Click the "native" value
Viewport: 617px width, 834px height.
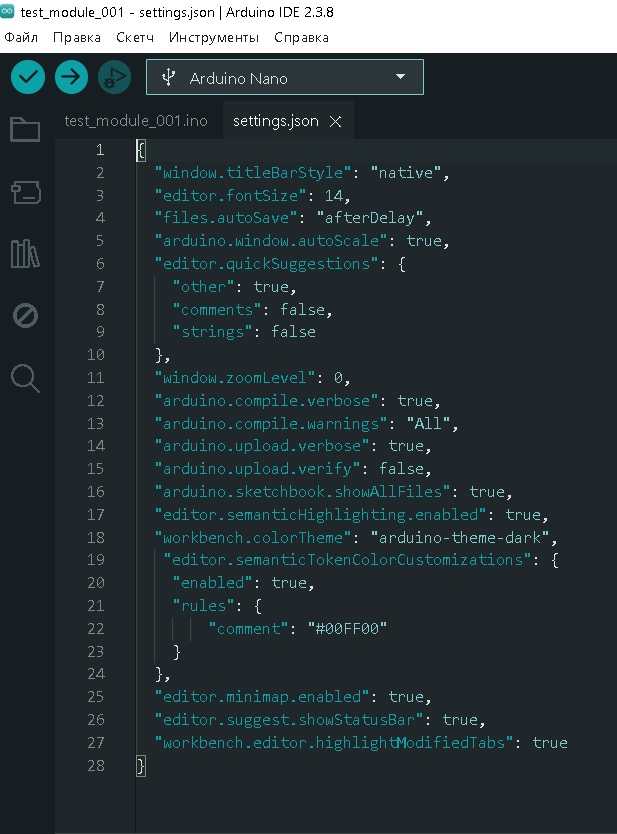(x=406, y=173)
